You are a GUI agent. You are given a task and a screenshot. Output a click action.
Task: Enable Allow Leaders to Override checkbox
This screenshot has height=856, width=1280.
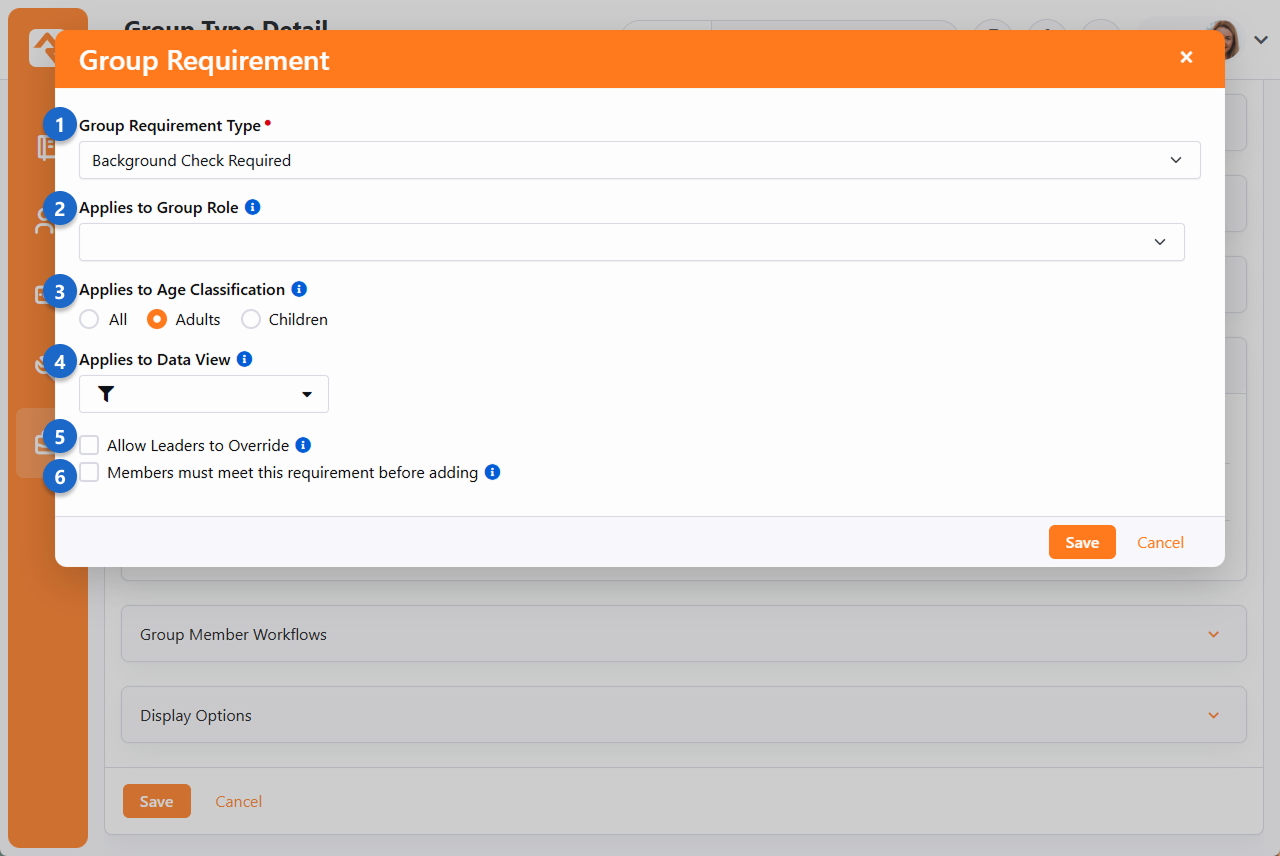(x=90, y=446)
